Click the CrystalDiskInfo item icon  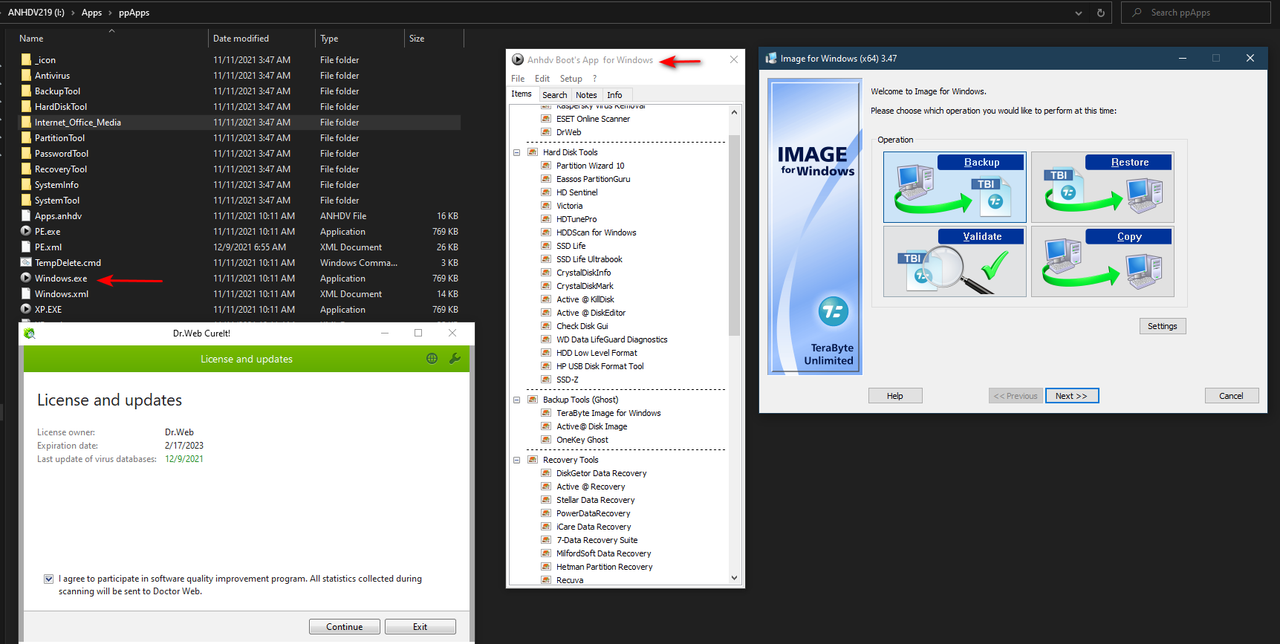click(546, 272)
